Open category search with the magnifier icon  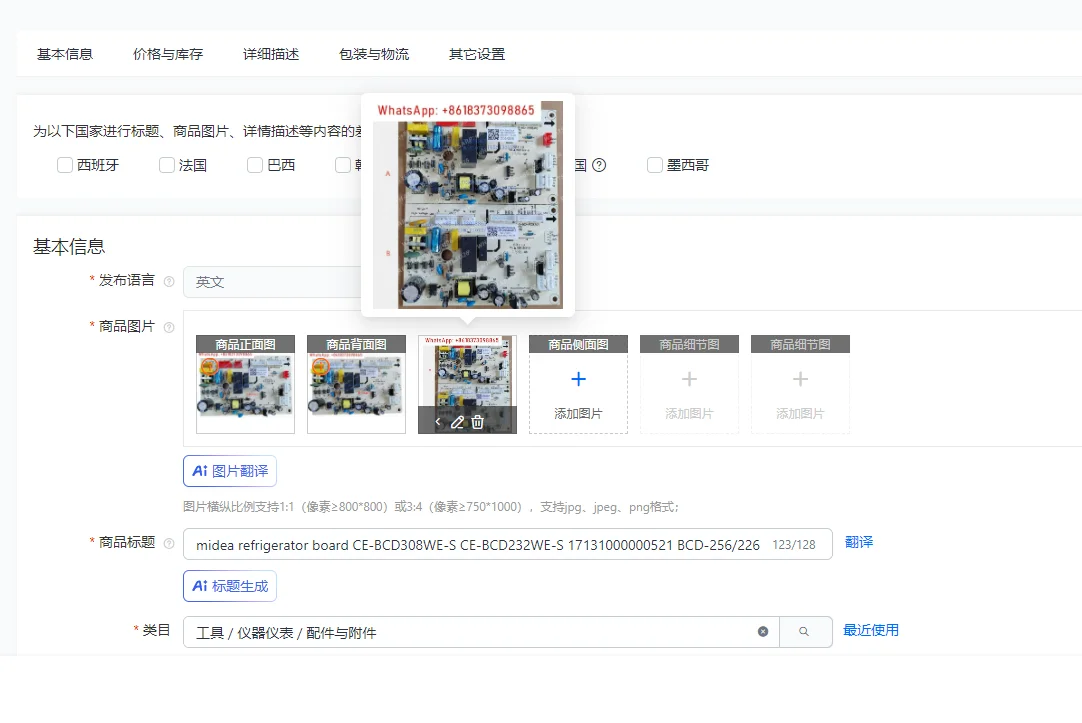pyautogui.click(x=806, y=631)
